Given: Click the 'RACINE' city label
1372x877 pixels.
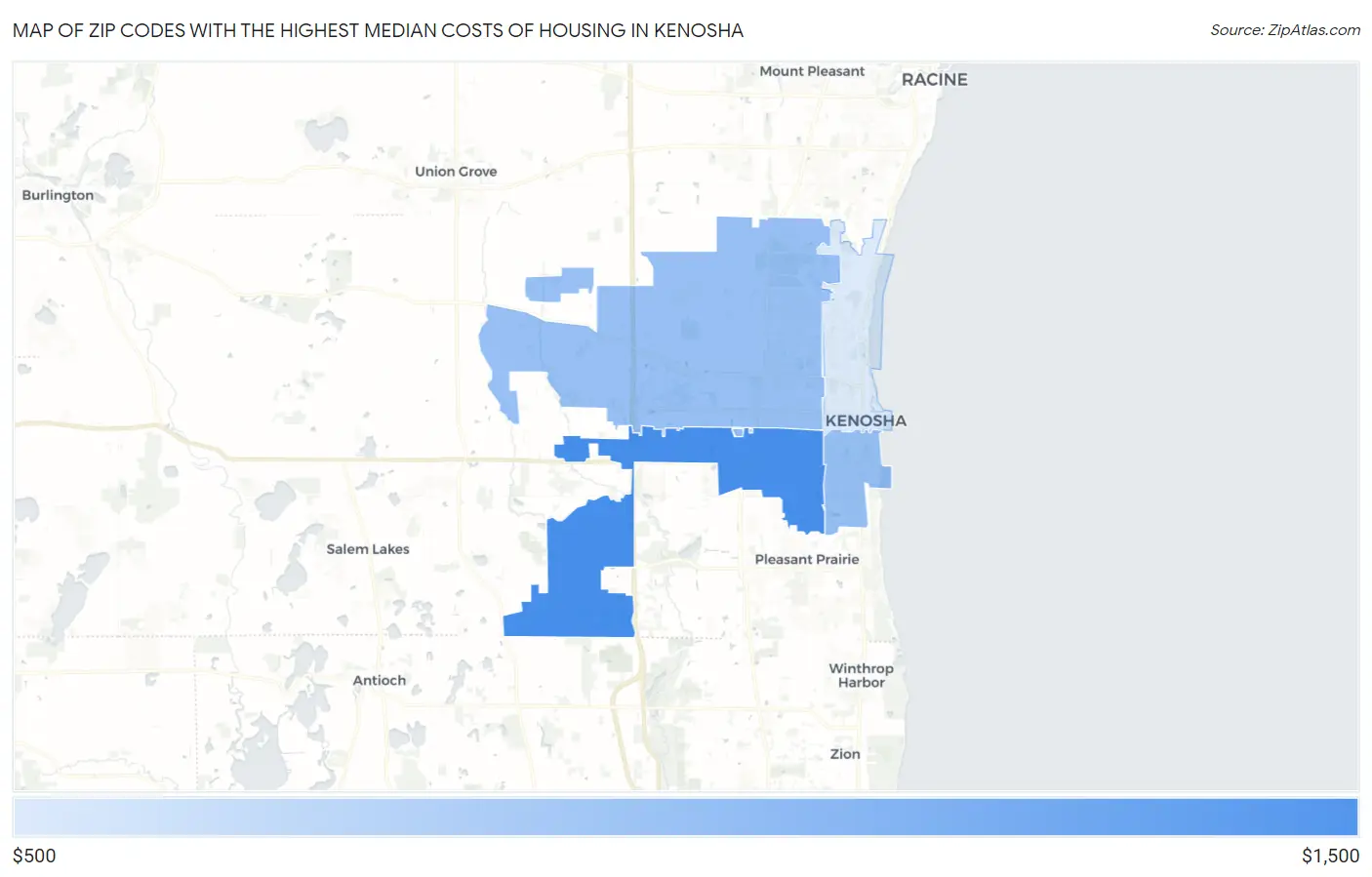Looking at the screenshot, I should (x=935, y=80).
